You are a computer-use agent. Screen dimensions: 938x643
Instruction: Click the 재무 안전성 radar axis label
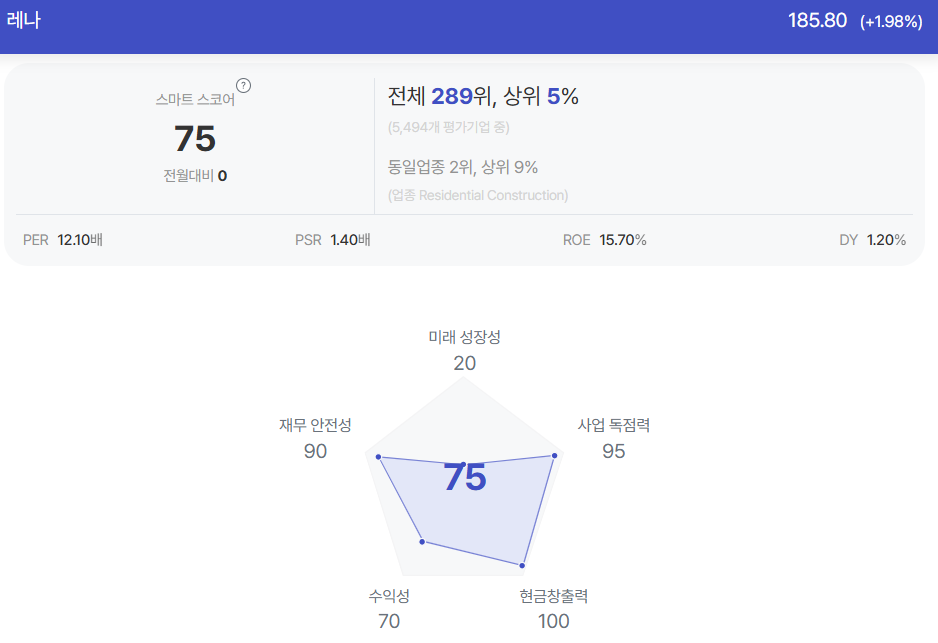315,425
